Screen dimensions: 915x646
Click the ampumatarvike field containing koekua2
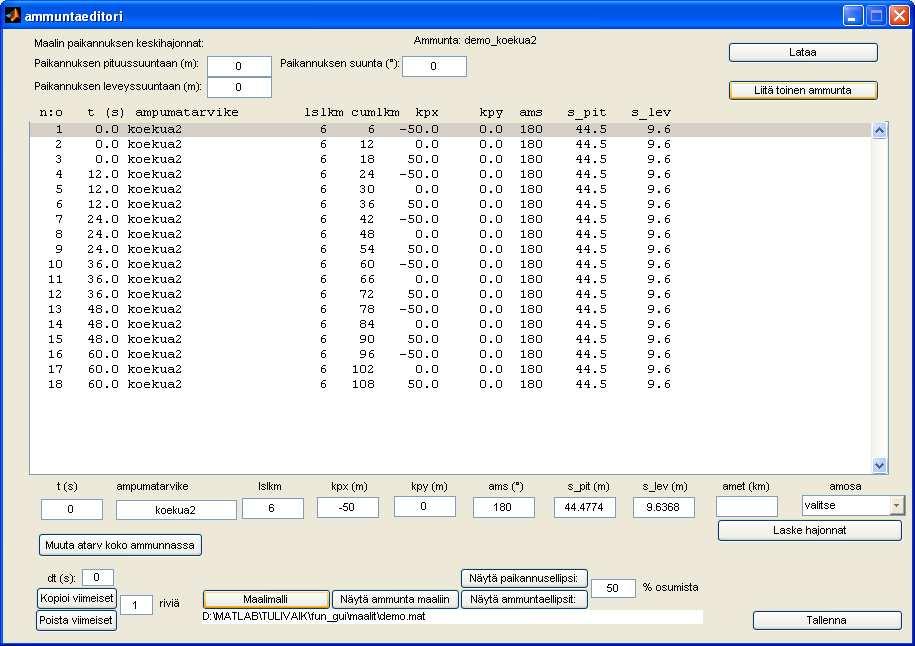pyautogui.click(x=176, y=509)
